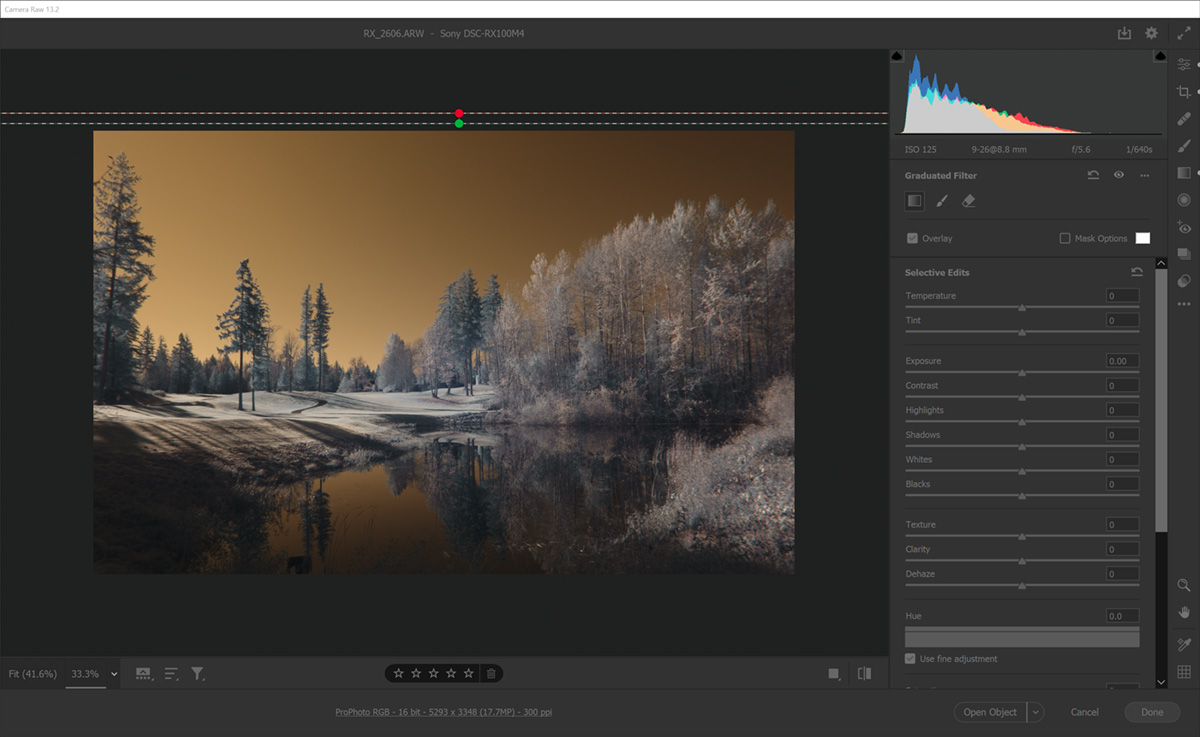Viewport: 1200px width, 737px height.
Task: Click the Exposure slider handle
Action: click(x=1022, y=373)
